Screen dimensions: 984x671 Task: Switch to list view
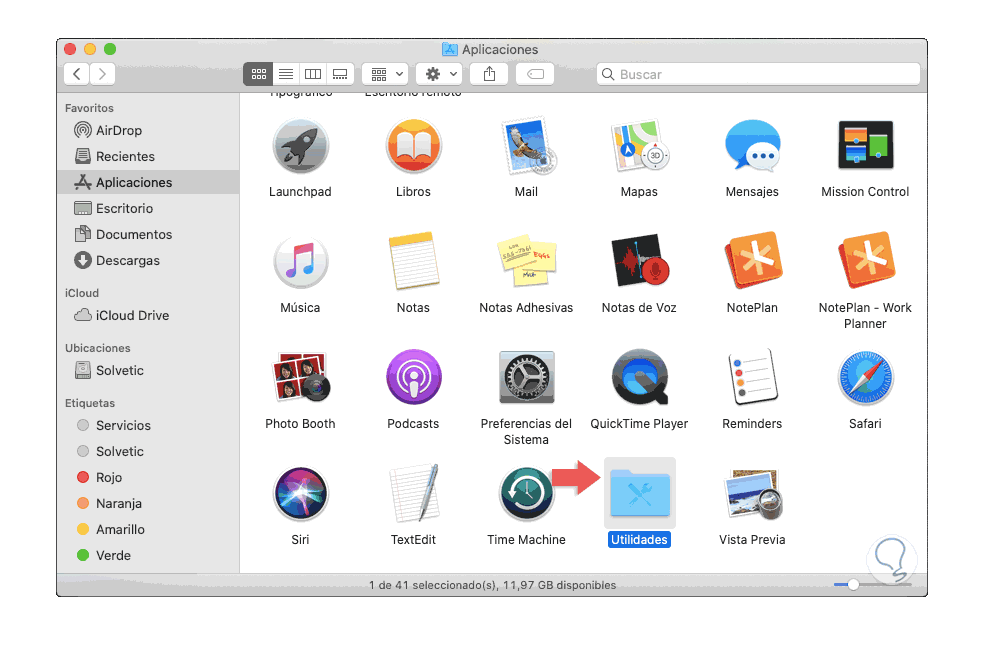[x=286, y=74]
